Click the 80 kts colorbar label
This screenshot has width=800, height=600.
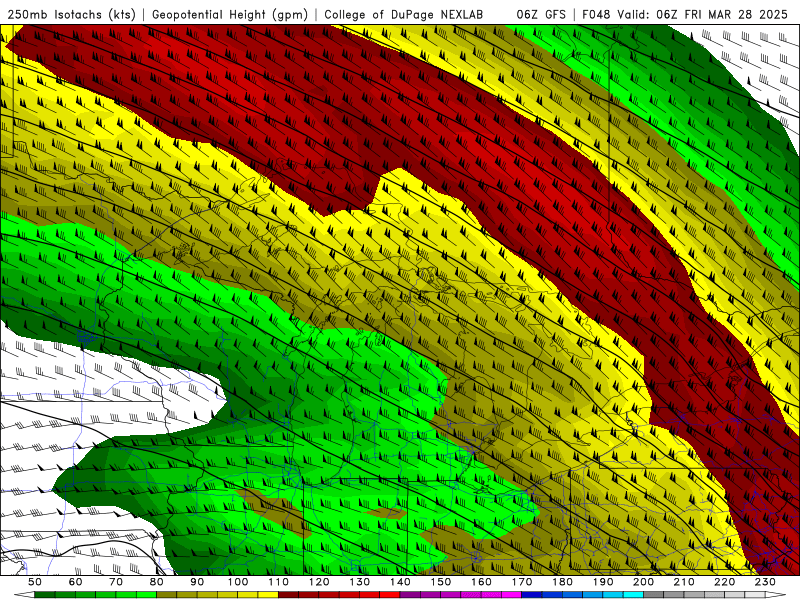[x=157, y=582]
